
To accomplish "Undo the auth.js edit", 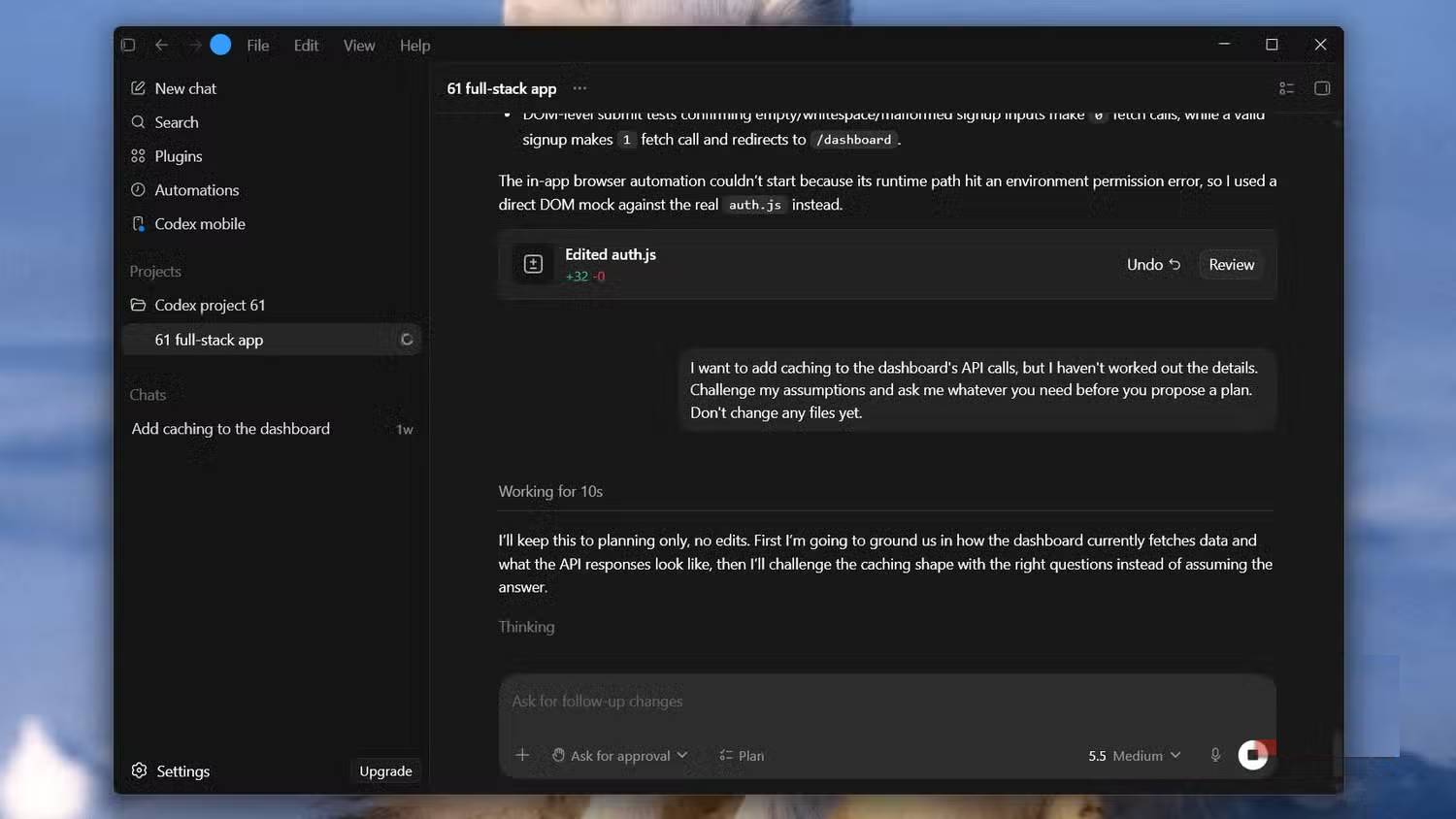I will coord(1153,265).
